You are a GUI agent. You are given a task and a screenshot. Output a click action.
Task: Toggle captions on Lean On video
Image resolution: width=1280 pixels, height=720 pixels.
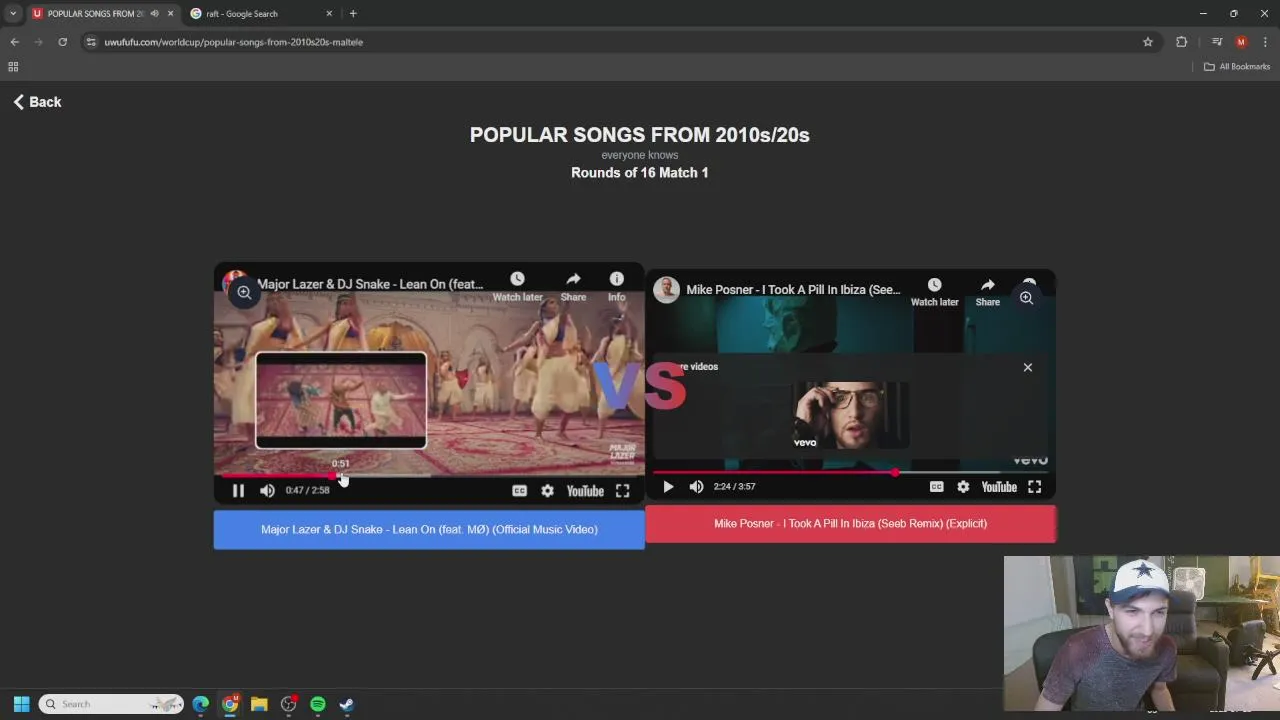pyautogui.click(x=519, y=490)
